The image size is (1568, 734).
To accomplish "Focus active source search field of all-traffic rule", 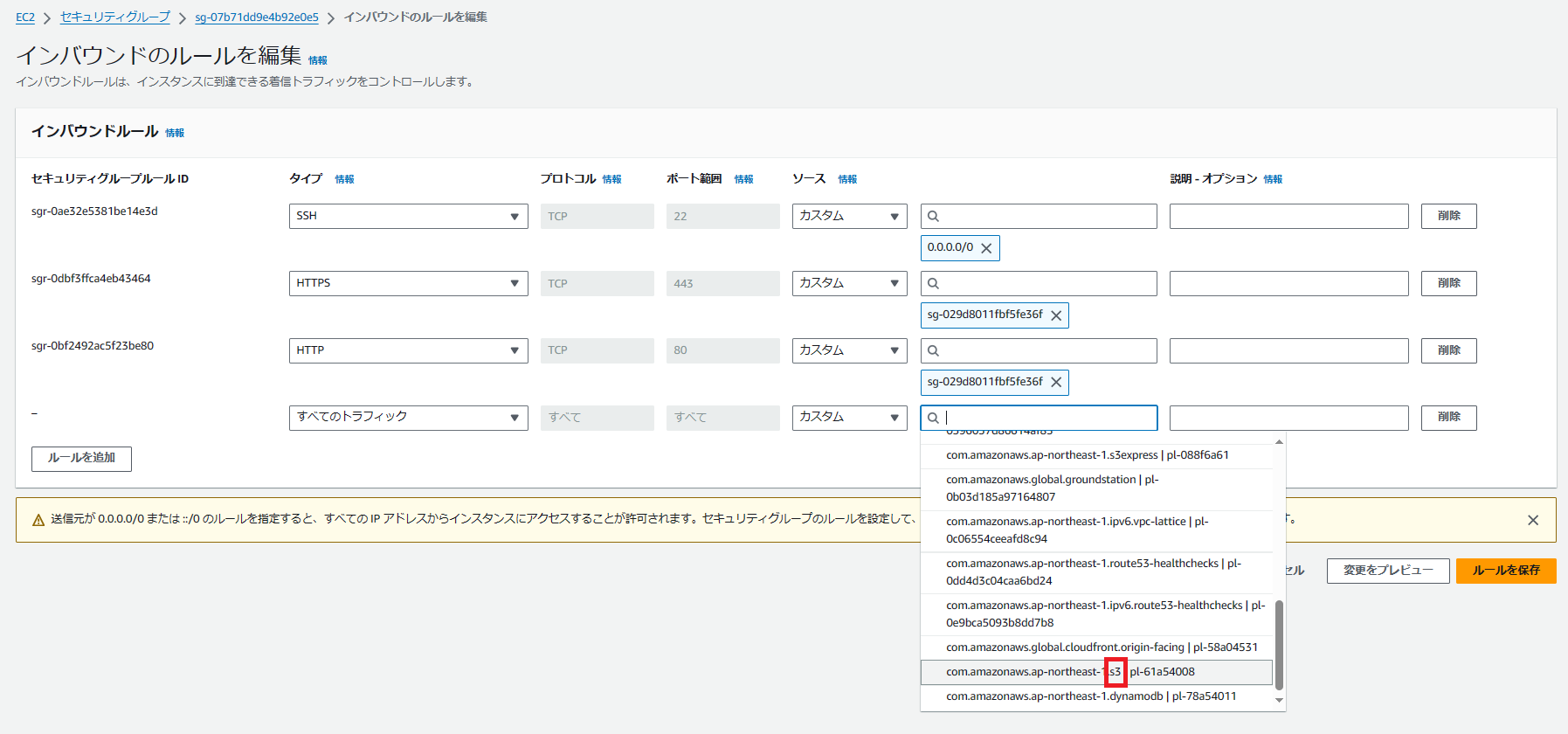I will (x=1039, y=418).
